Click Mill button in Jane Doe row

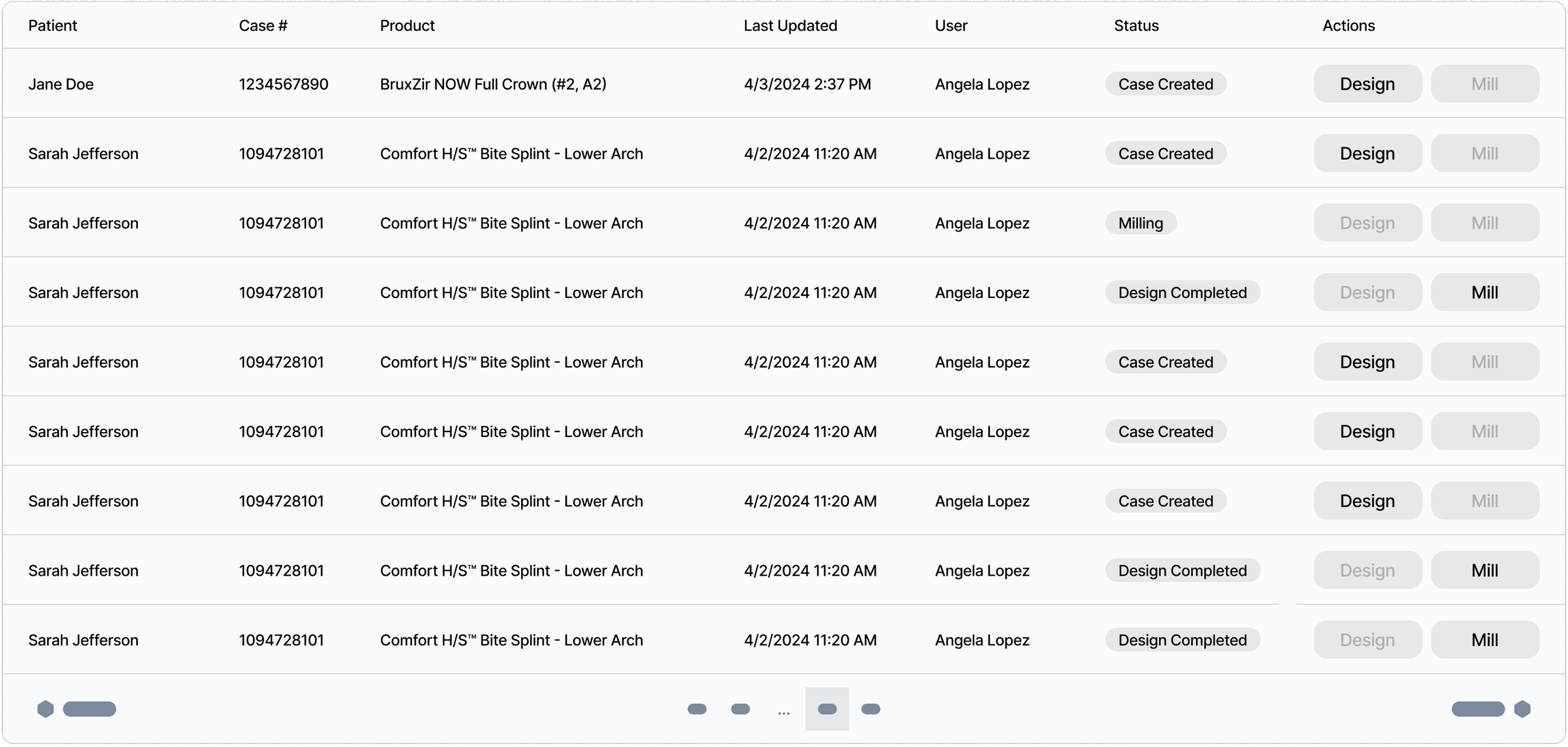(x=1485, y=84)
